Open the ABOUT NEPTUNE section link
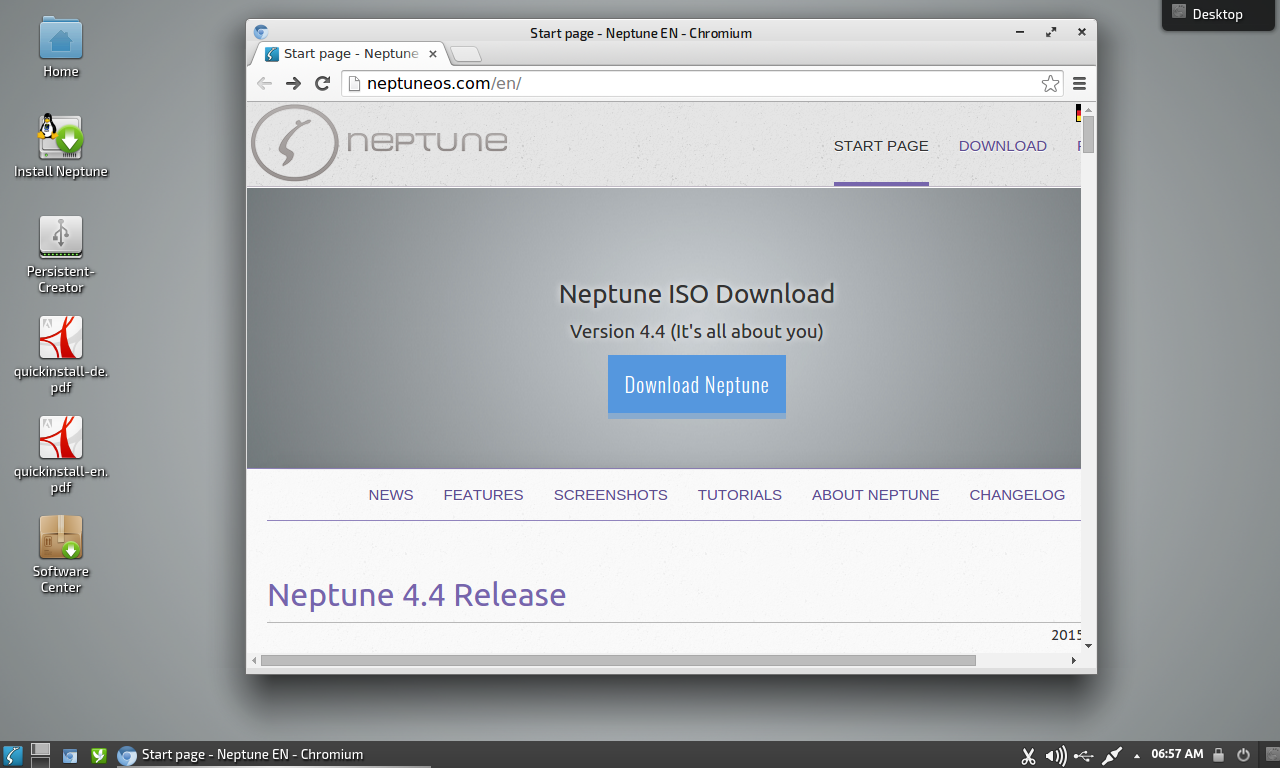 pyautogui.click(x=876, y=495)
